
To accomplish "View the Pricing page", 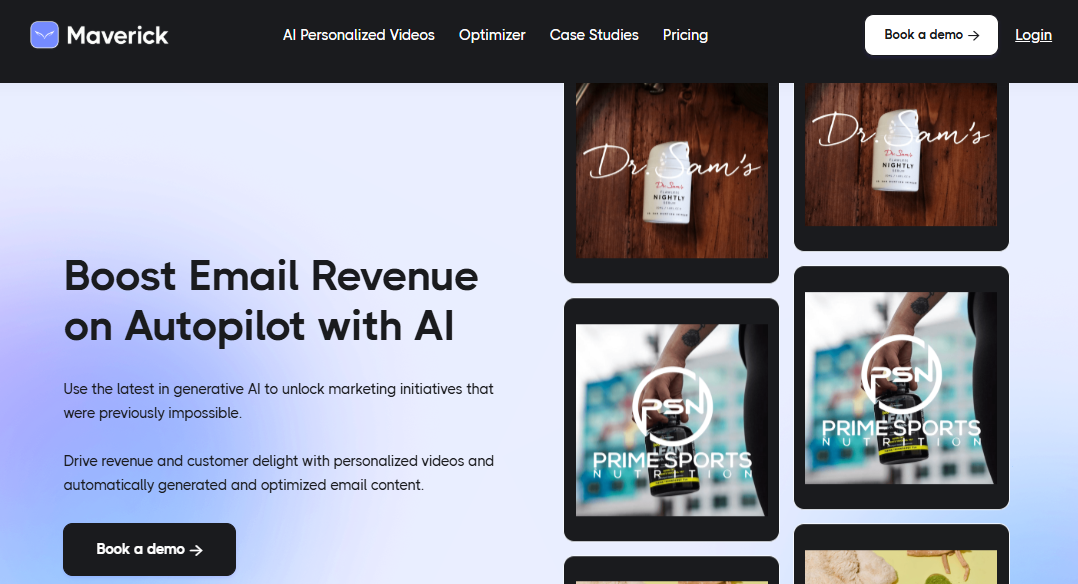I will click(x=685, y=35).
